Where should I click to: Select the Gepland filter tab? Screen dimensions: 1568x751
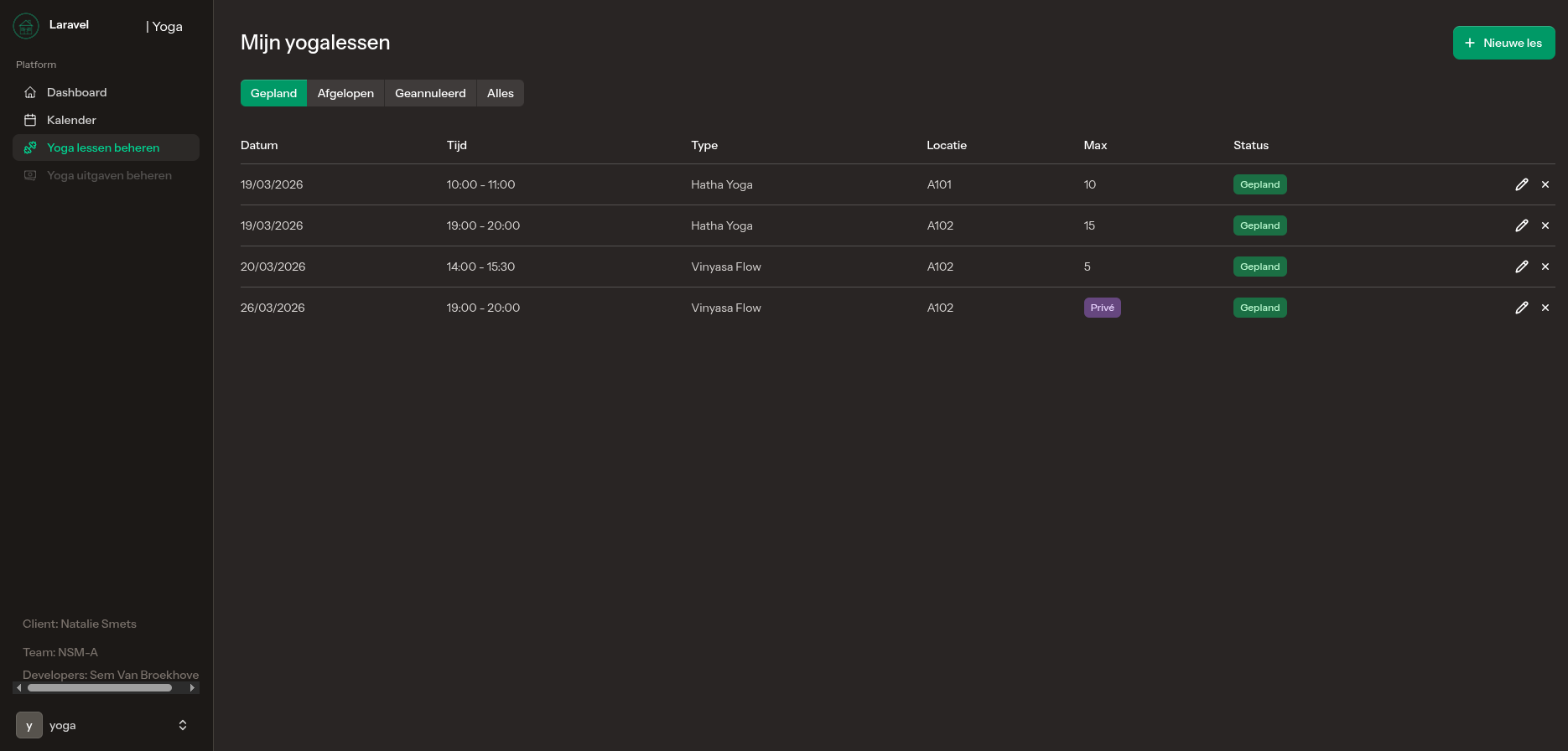pos(273,93)
